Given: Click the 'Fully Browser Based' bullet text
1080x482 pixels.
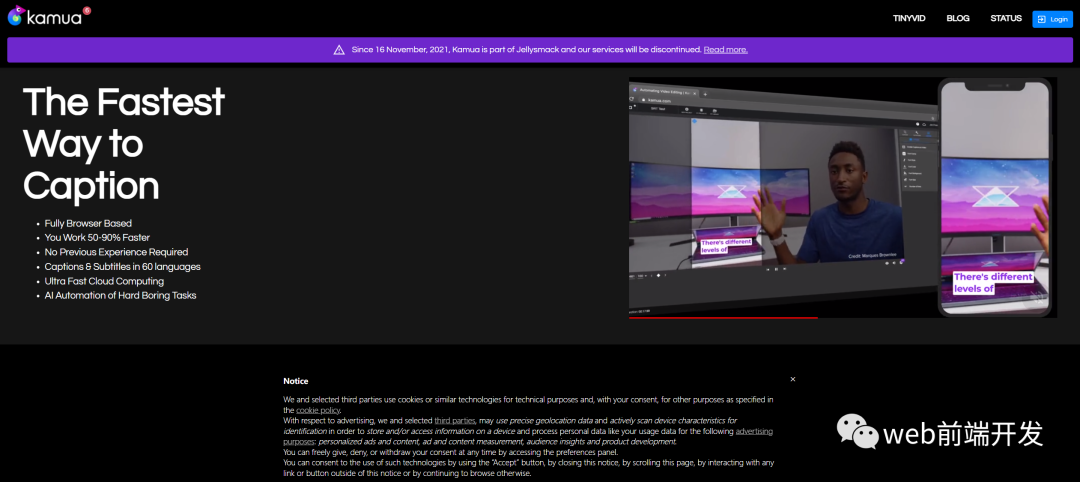Looking at the screenshot, I should coord(88,223).
